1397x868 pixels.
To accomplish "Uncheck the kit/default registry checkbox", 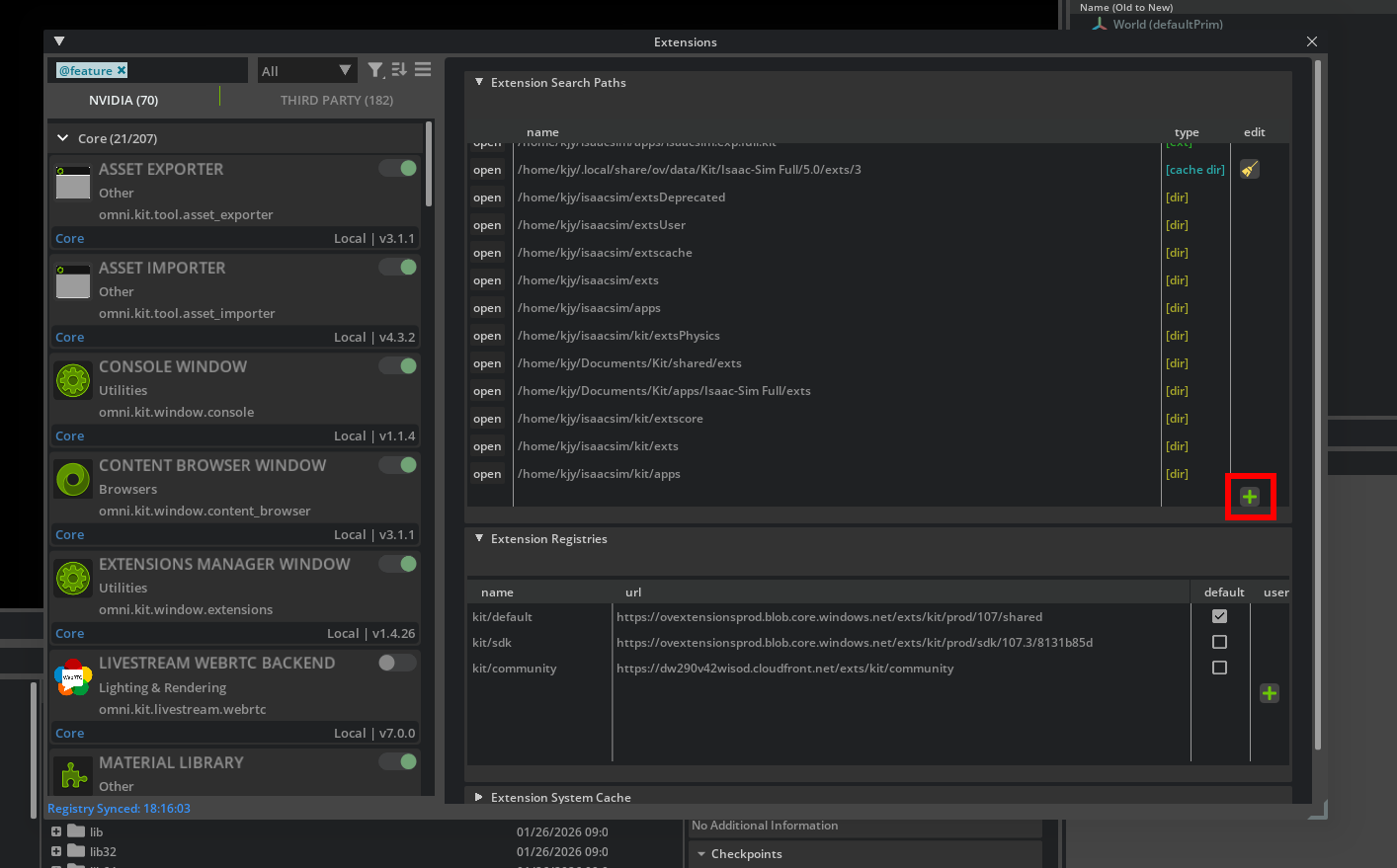I will (1219, 616).
